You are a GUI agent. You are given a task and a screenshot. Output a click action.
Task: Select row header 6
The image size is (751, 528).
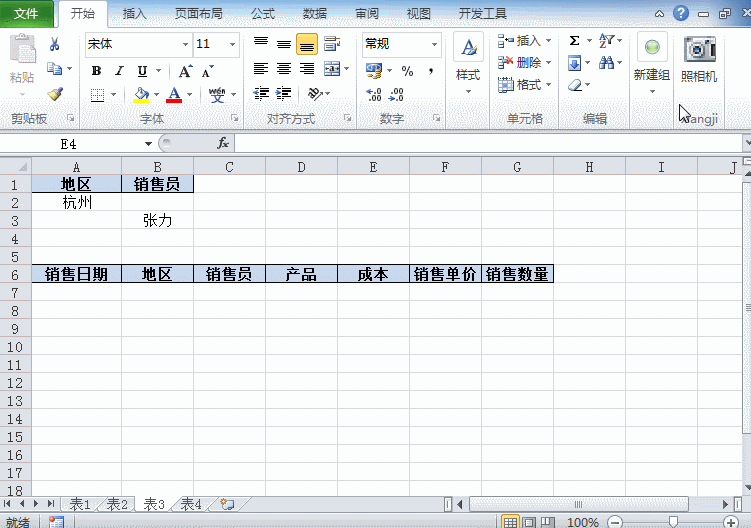[x=15, y=275]
